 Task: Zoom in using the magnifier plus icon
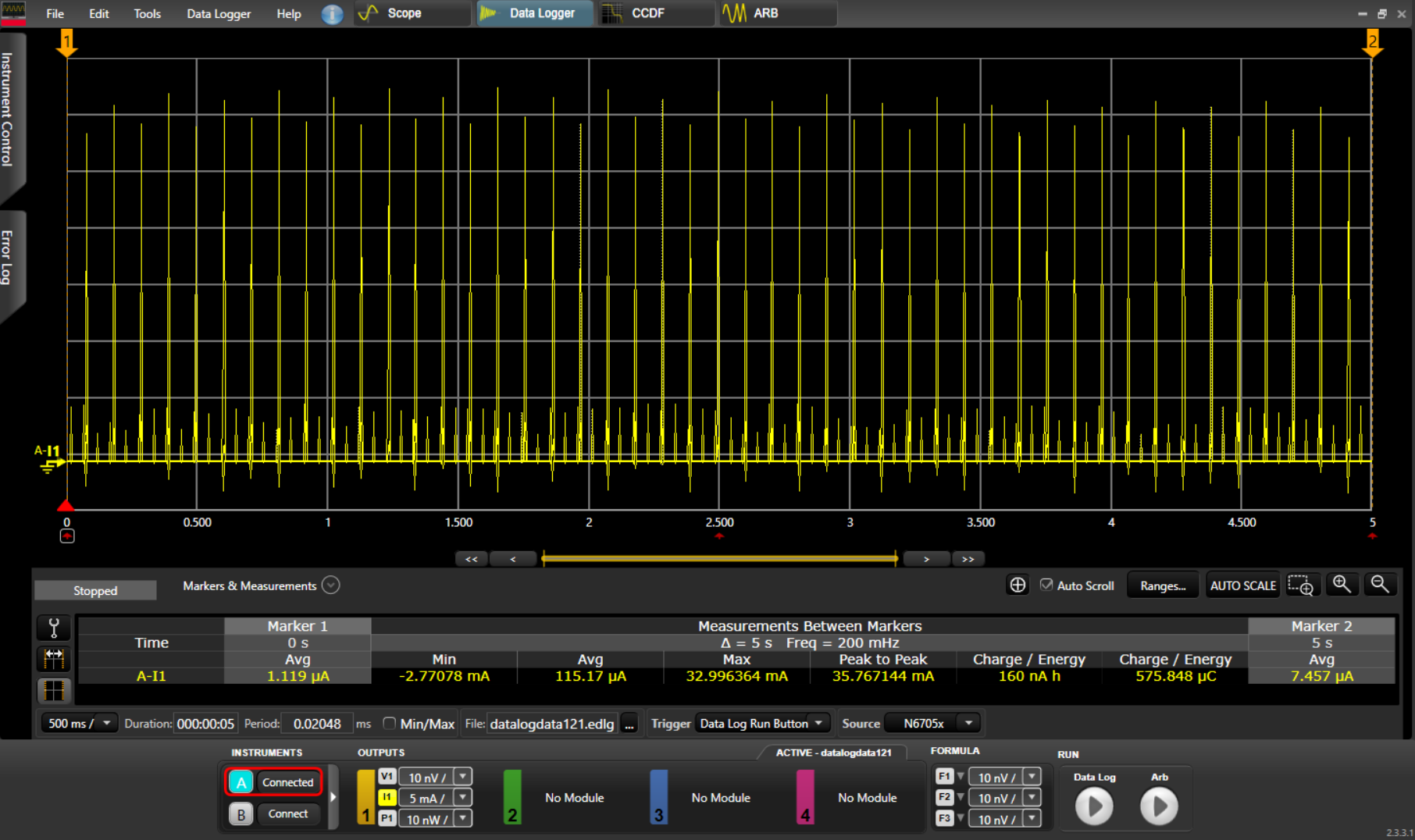1342,585
